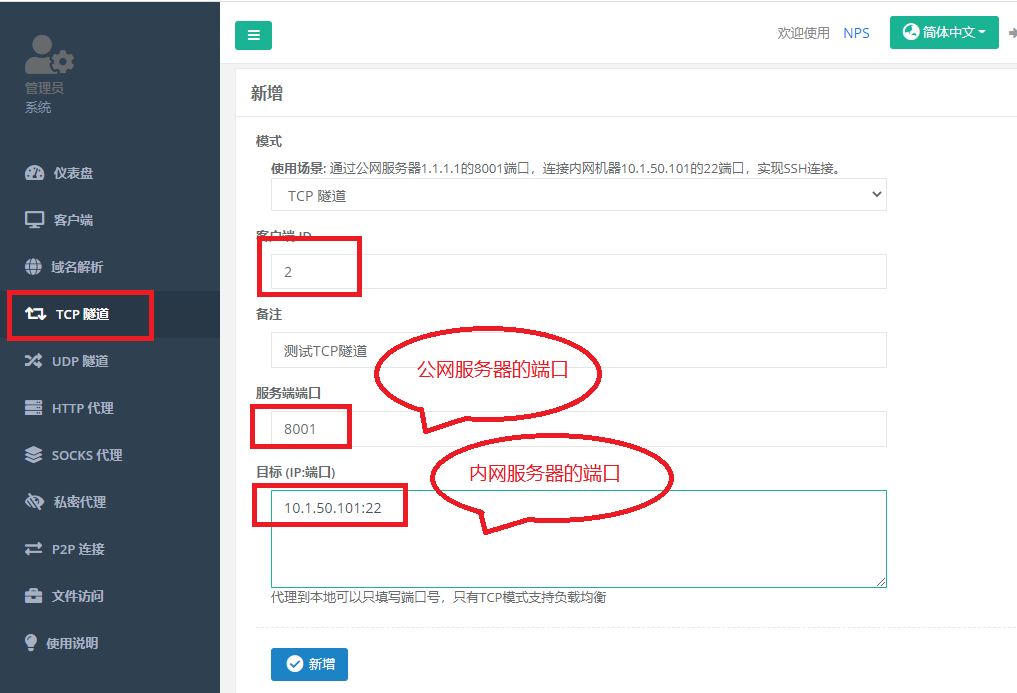1017x693 pixels.
Task: Click the dashboard gauge icon
Action: click(x=34, y=173)
